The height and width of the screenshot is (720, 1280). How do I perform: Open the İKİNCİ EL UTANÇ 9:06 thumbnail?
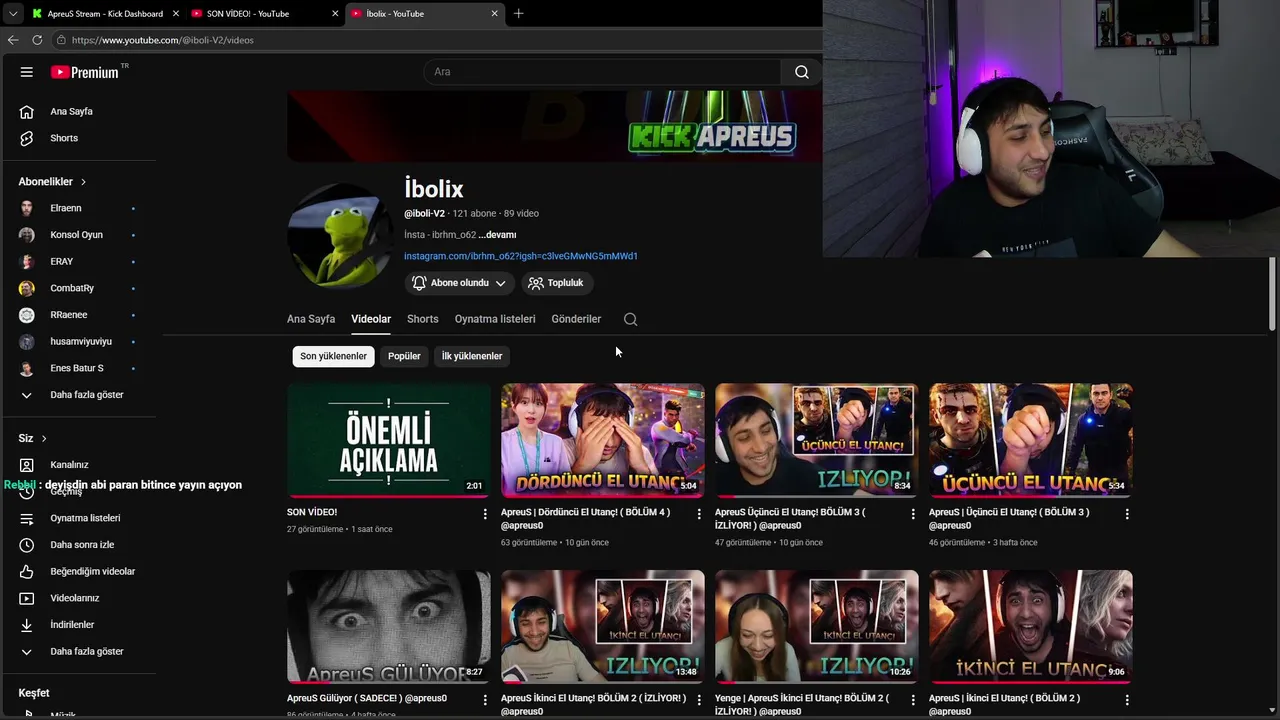(1031, 627)
